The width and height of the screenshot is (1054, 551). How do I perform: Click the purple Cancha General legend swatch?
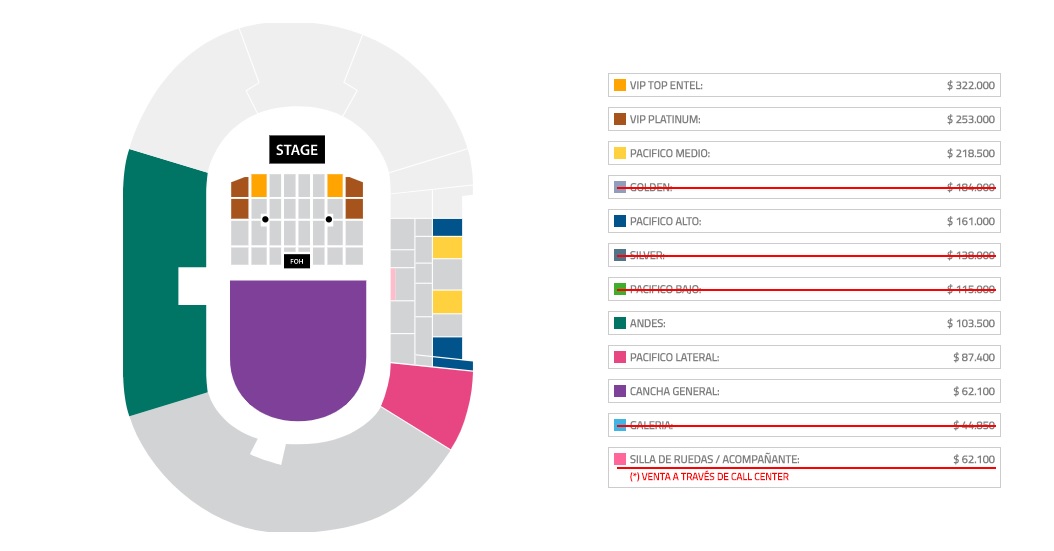pyautogui.click(x=620, y=391)
